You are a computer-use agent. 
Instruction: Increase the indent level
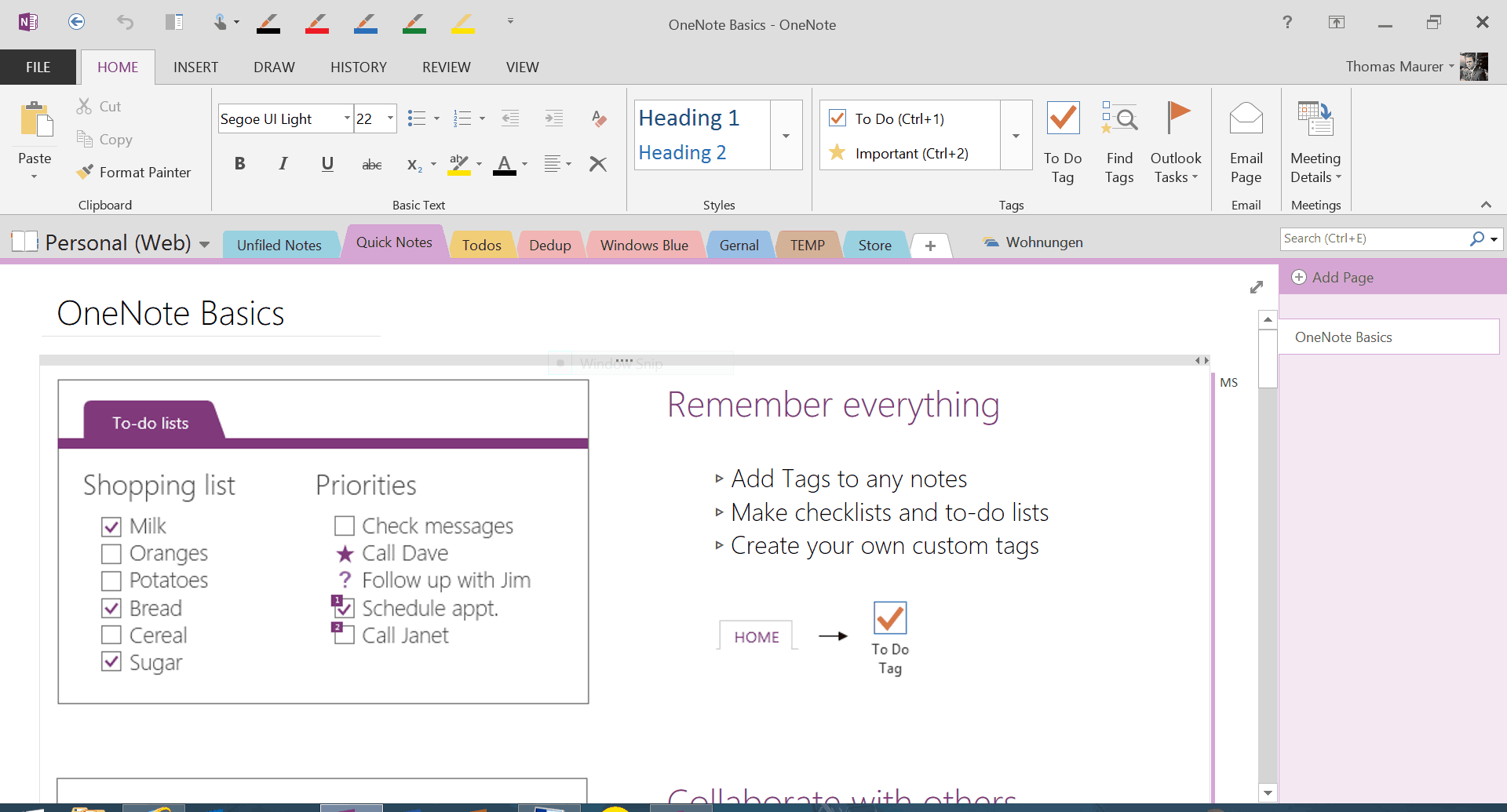(554, 118)
